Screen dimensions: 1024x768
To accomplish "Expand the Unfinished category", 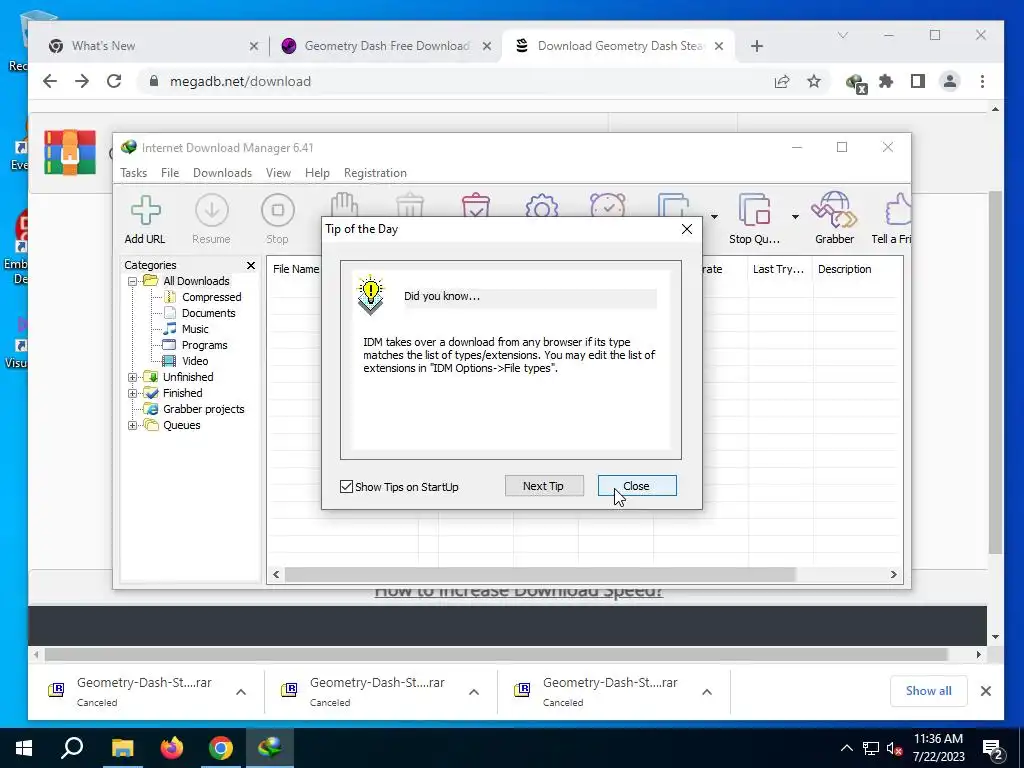I will click(x=133, y=377).
